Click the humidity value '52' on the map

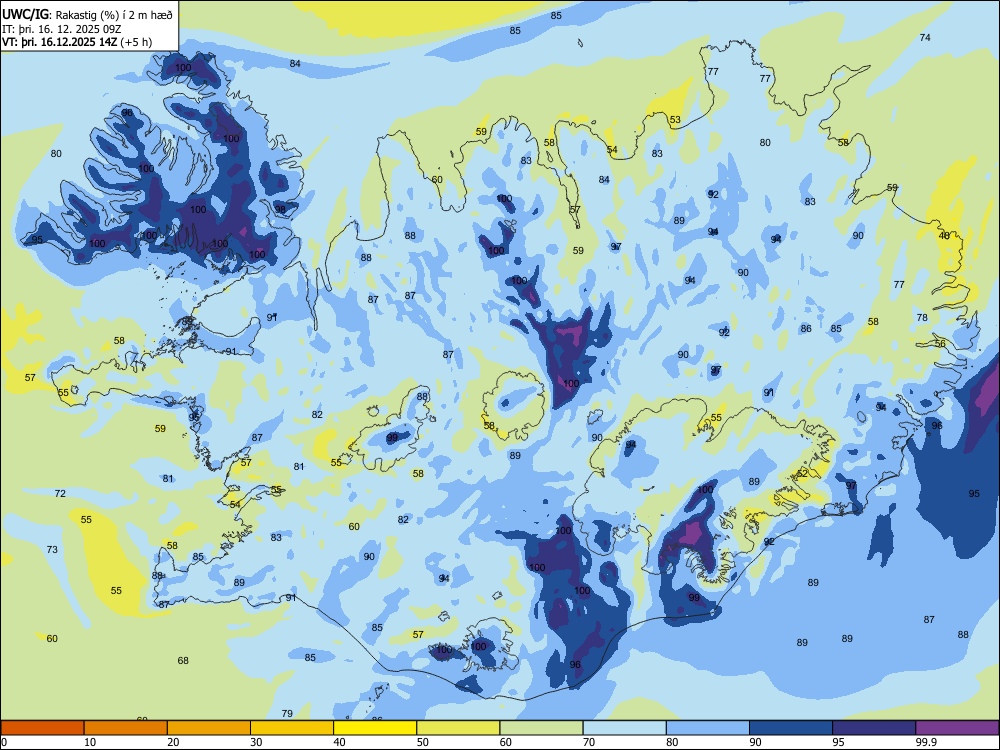point(802,474)
